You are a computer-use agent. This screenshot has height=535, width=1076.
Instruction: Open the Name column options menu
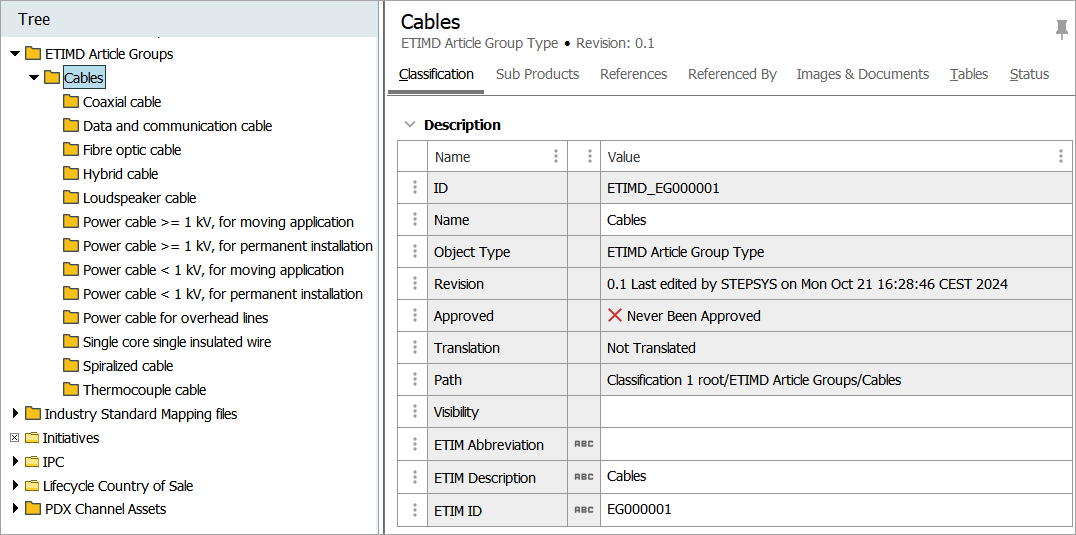[556, 157]
